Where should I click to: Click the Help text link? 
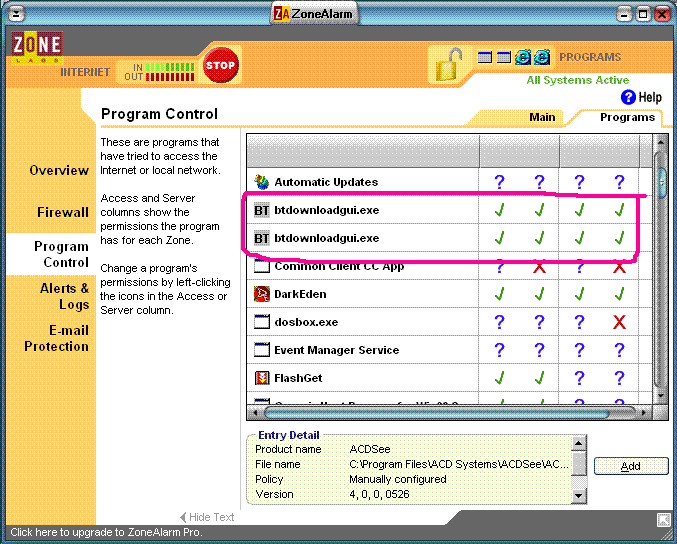(650, 97)
